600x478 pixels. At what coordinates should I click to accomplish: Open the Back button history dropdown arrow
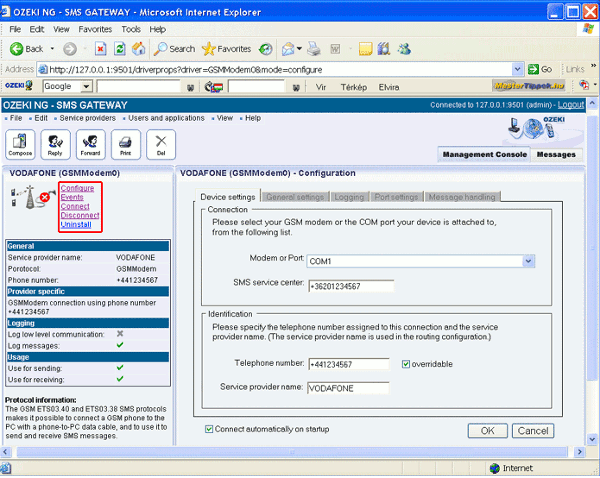pyautogui.click(x=52, y=49)
